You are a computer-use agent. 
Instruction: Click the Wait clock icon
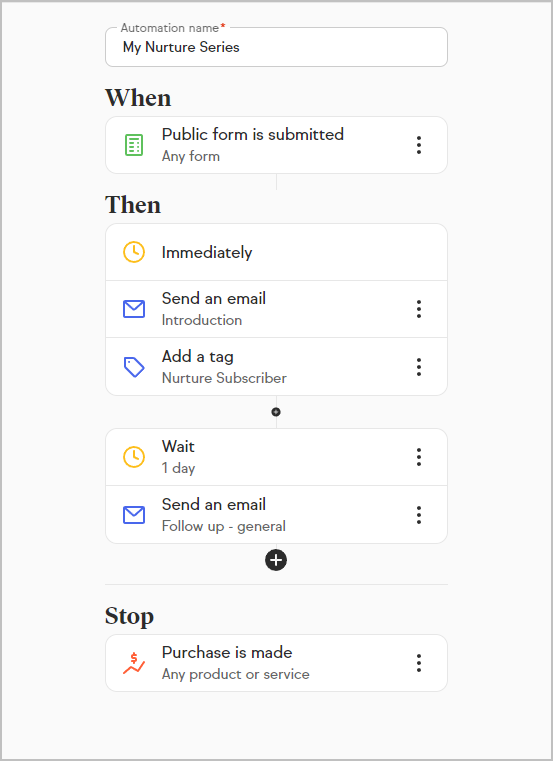(x=134, y=457)
